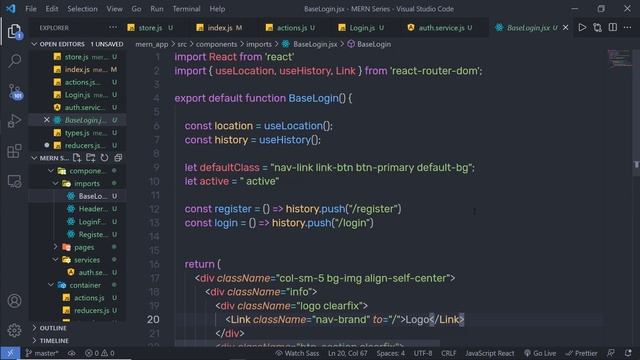
Task: Split the editor right
Action: pyautogui.click(x=613, y=27)
